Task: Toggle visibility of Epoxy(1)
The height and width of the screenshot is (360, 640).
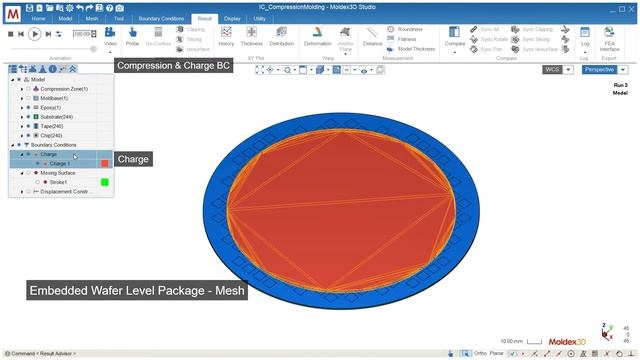Action: (x=28, y=108)
